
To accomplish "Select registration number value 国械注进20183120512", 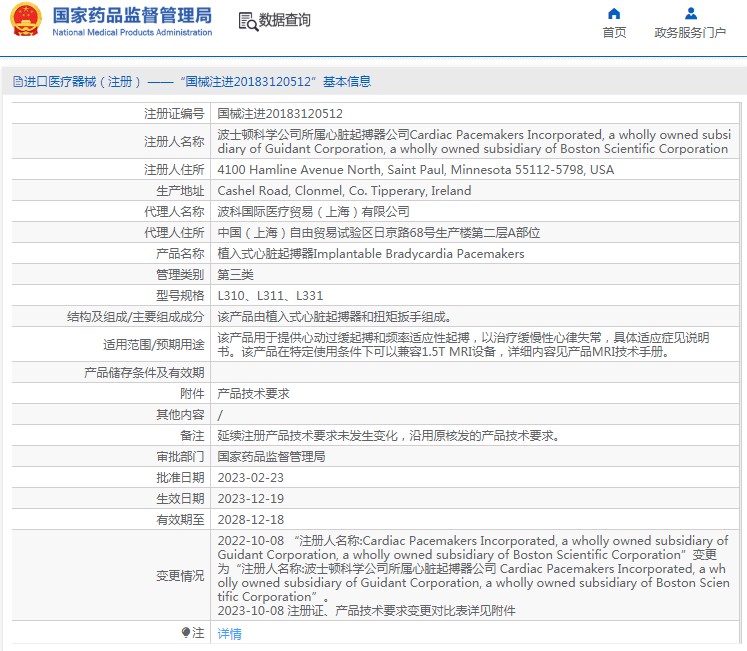I will (x=280, y=113).
